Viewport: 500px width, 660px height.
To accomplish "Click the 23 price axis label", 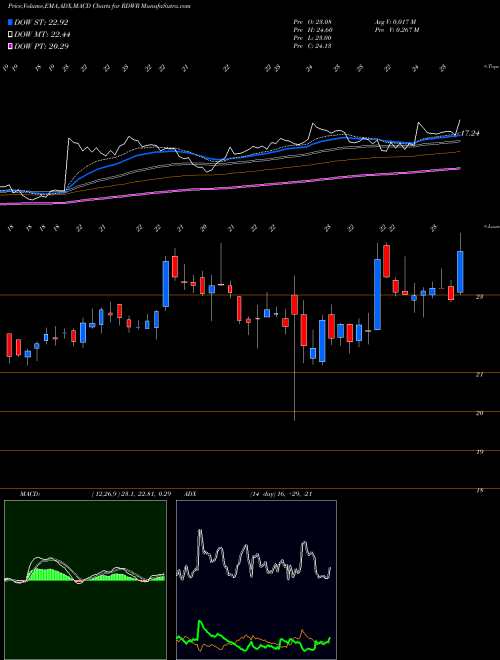I will click(479, 297).
